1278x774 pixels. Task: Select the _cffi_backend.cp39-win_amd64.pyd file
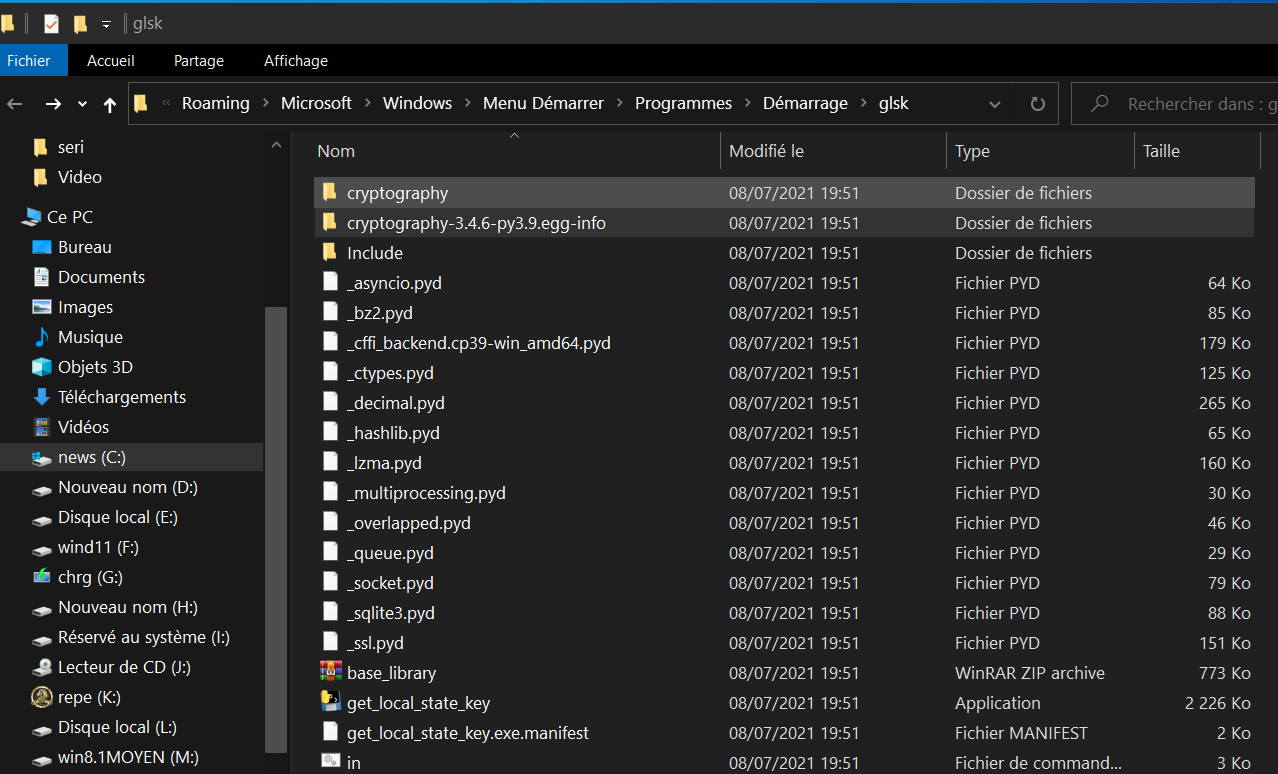(479, 343)
